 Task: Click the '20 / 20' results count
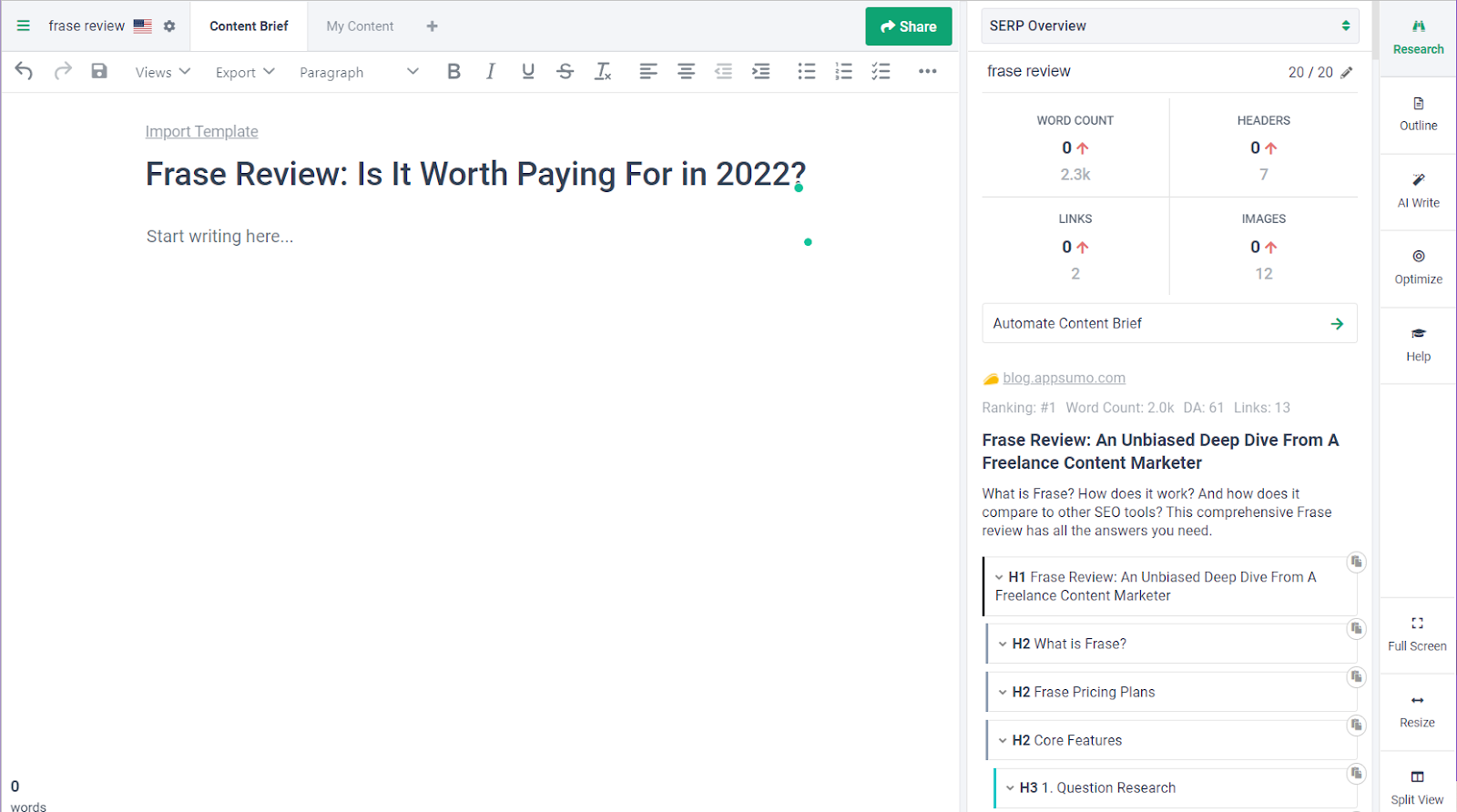1310,72
